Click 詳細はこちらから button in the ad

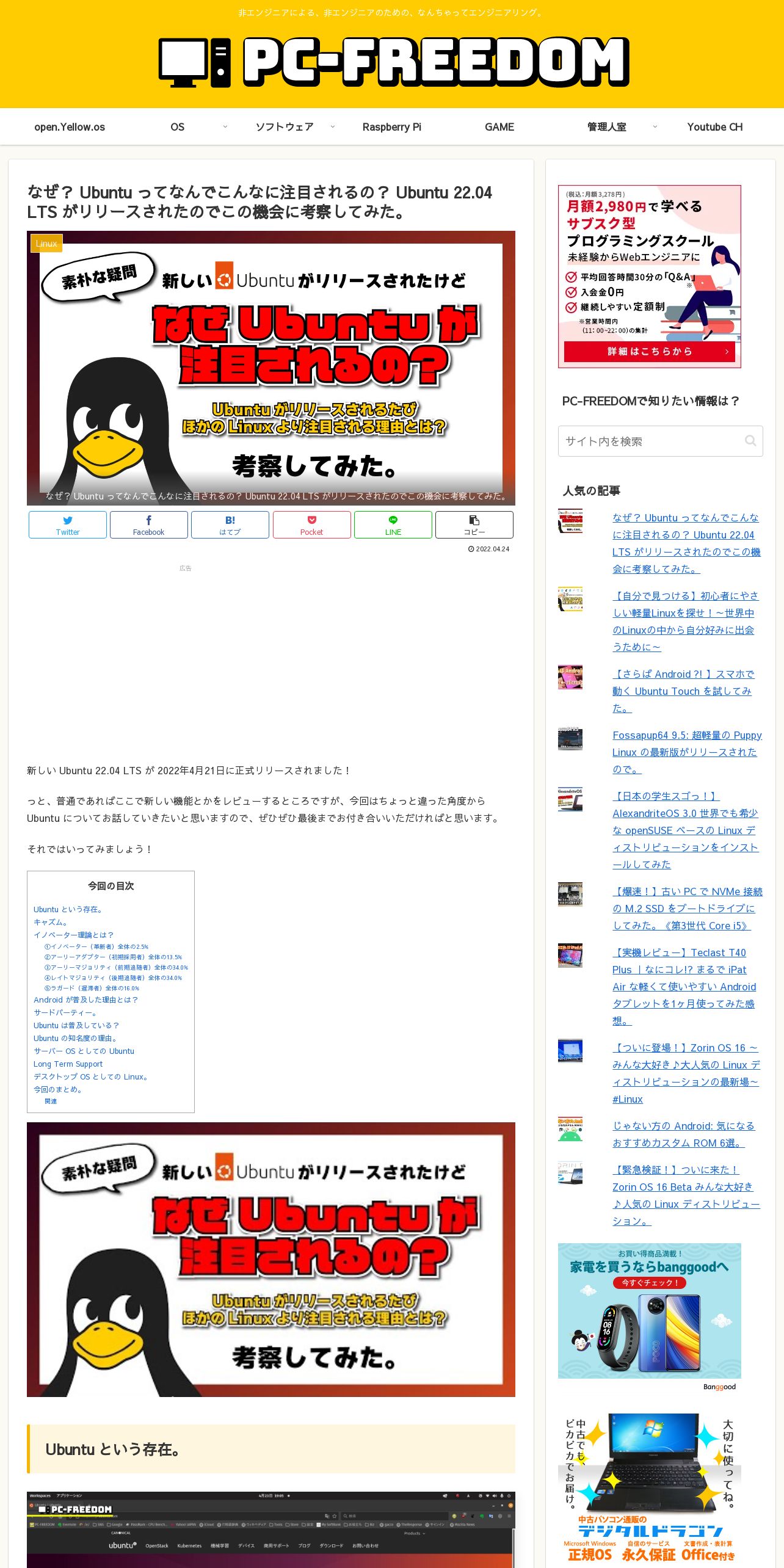tap(650, 352)
